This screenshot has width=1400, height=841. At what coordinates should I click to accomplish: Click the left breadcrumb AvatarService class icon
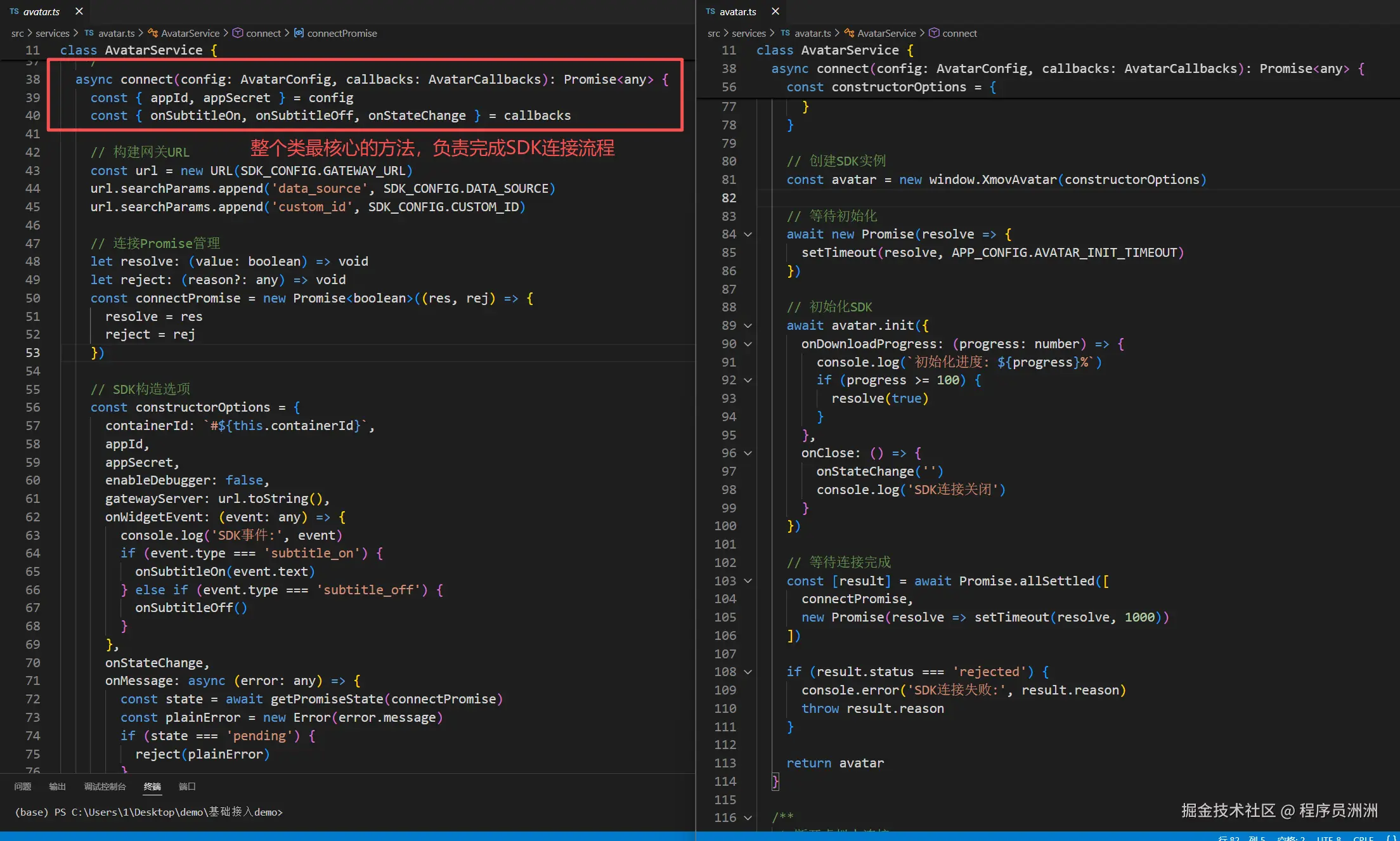(153, 33)
